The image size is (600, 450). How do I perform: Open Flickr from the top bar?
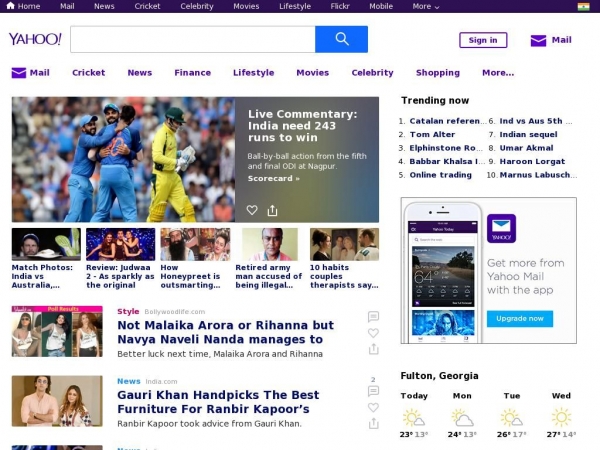pos(340,6)
